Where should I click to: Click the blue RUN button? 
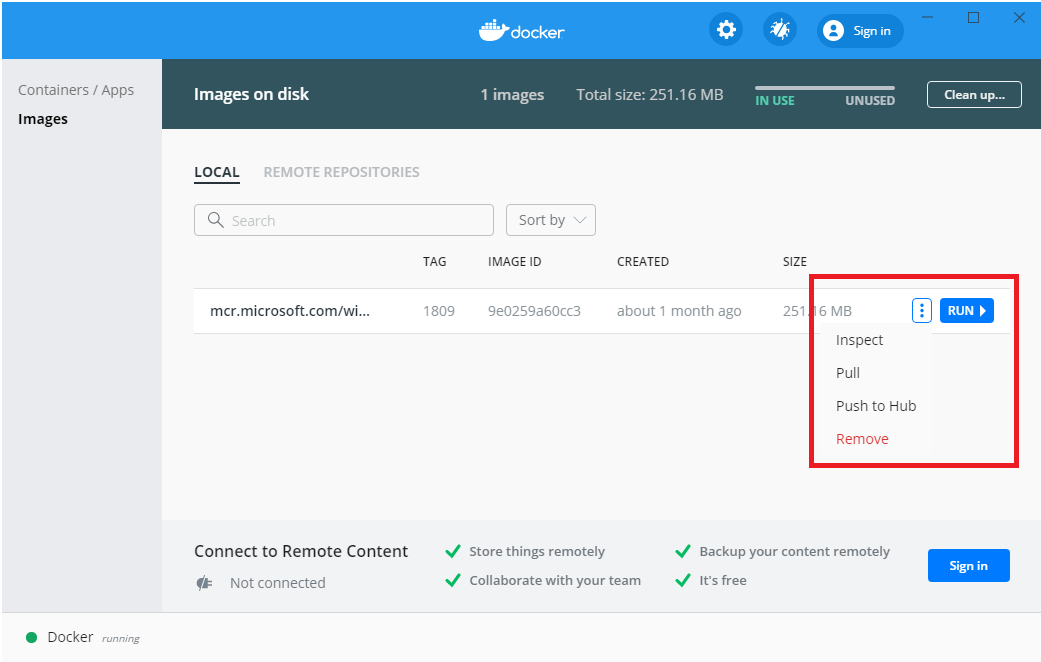966,311
